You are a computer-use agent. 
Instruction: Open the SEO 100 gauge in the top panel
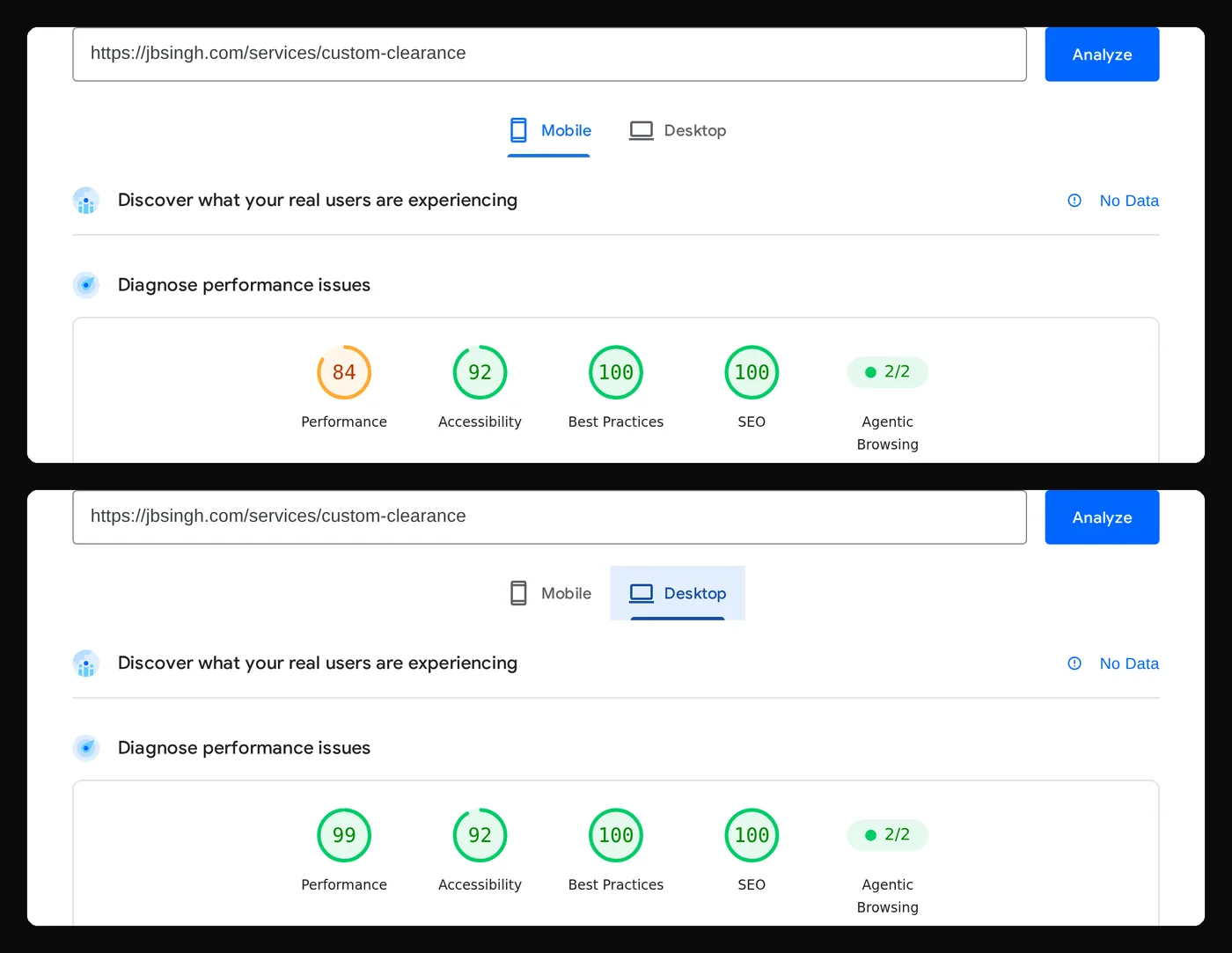click(x=752, y=372)
